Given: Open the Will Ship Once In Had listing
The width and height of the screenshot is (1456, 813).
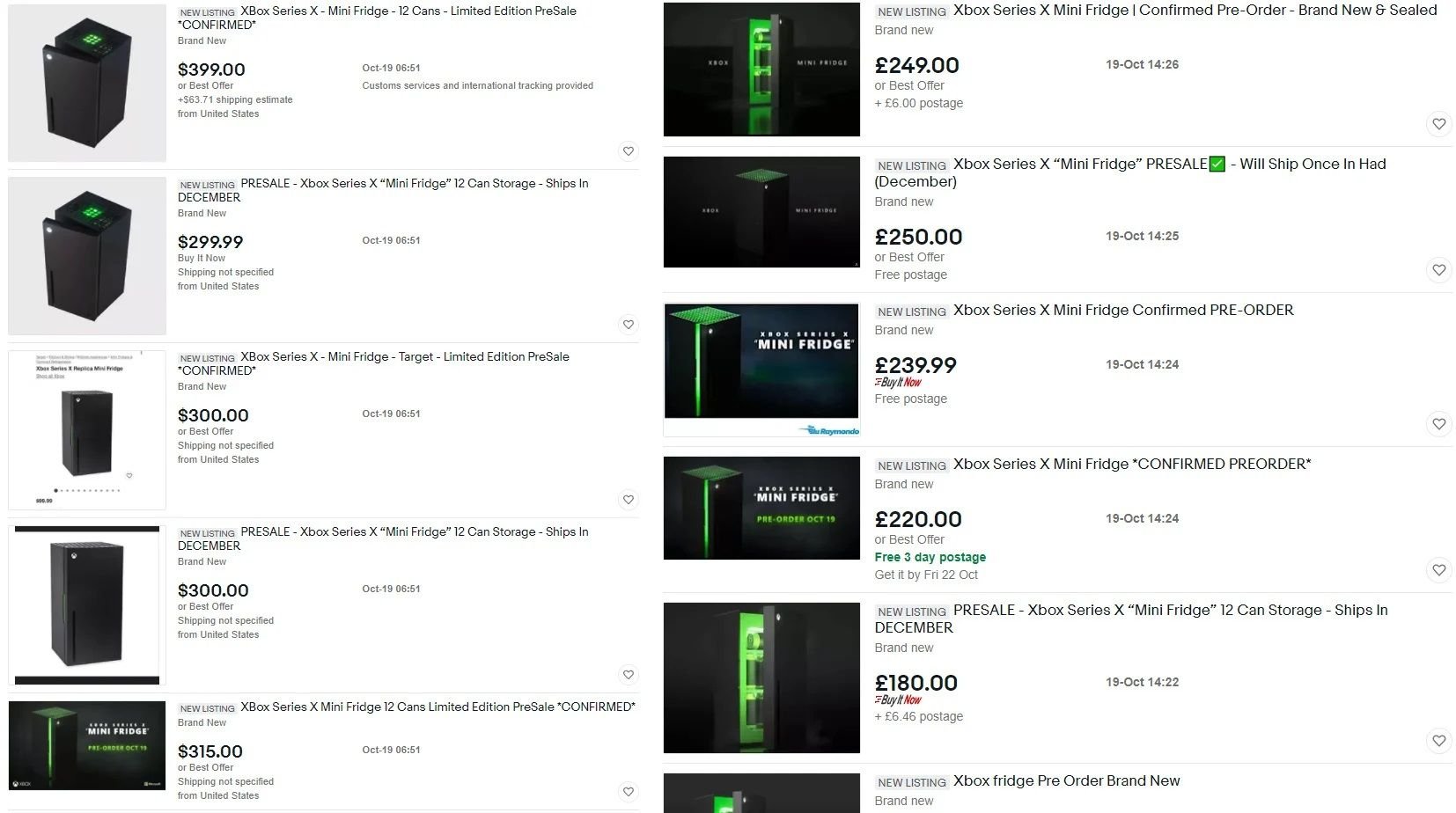Looking at the screenshot, I should tap(1130, 172).
